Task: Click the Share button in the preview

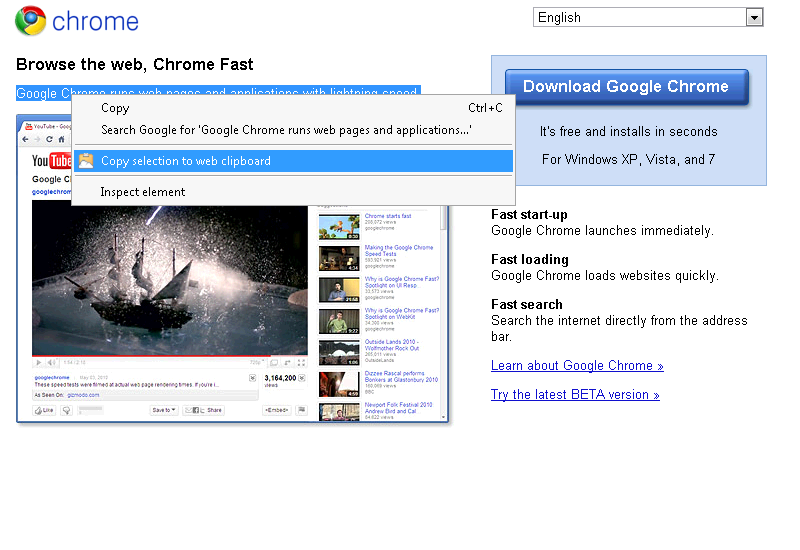Action: 204,410
